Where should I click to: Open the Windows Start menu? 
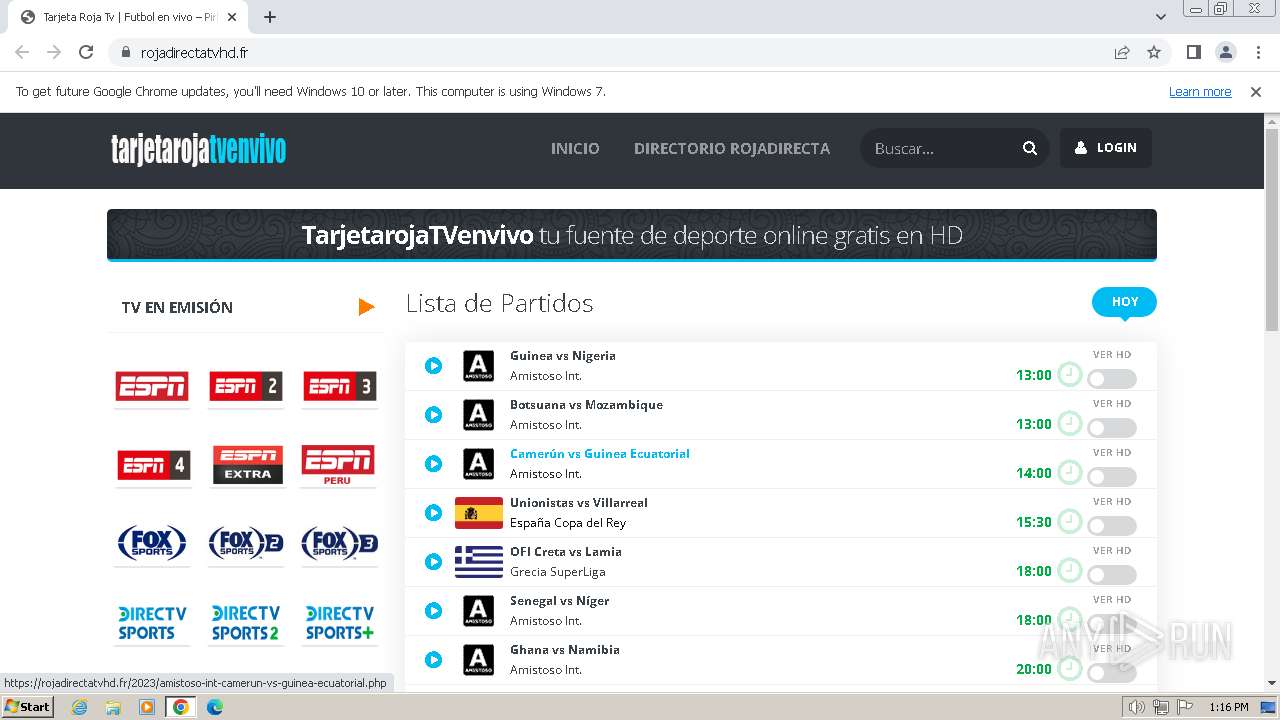(x=28, y=707)
